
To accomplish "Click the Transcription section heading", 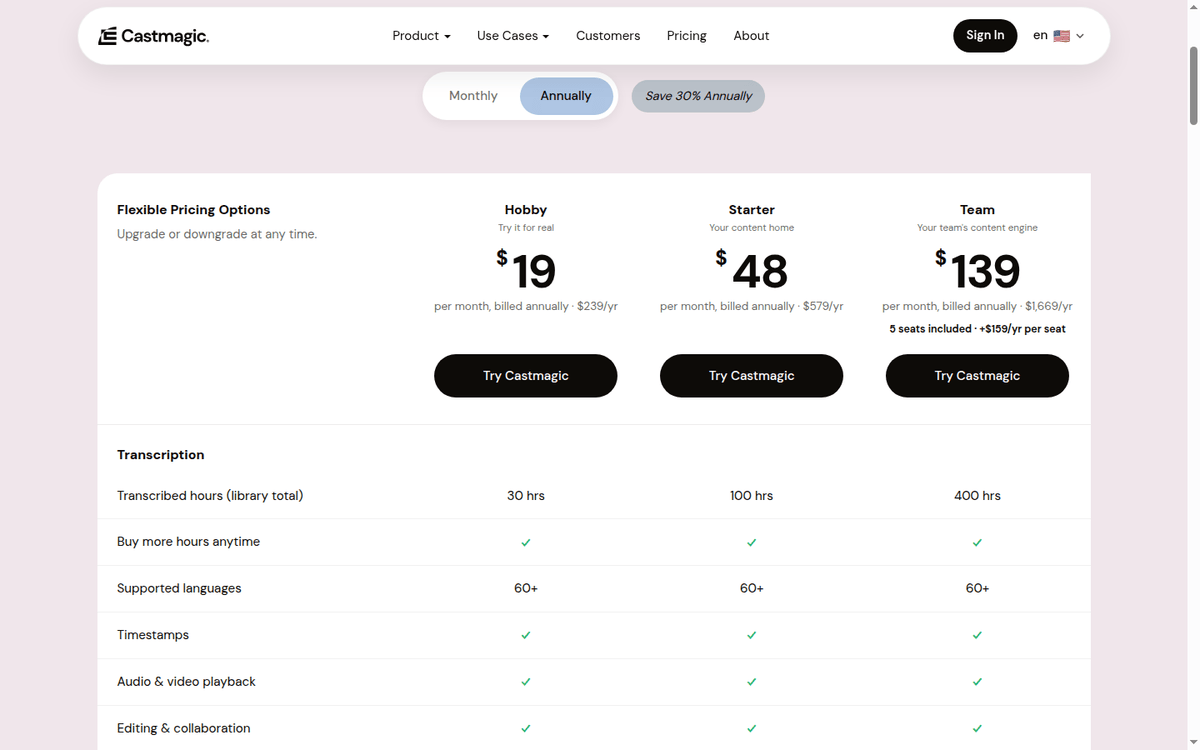I will (x=160, y=455).
